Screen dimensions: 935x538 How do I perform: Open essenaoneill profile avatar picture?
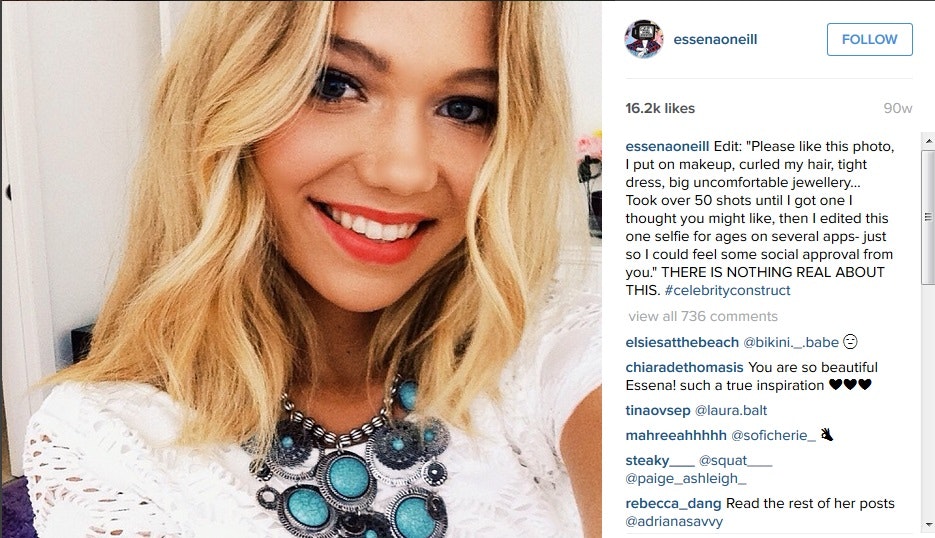(x=643, y=39)
